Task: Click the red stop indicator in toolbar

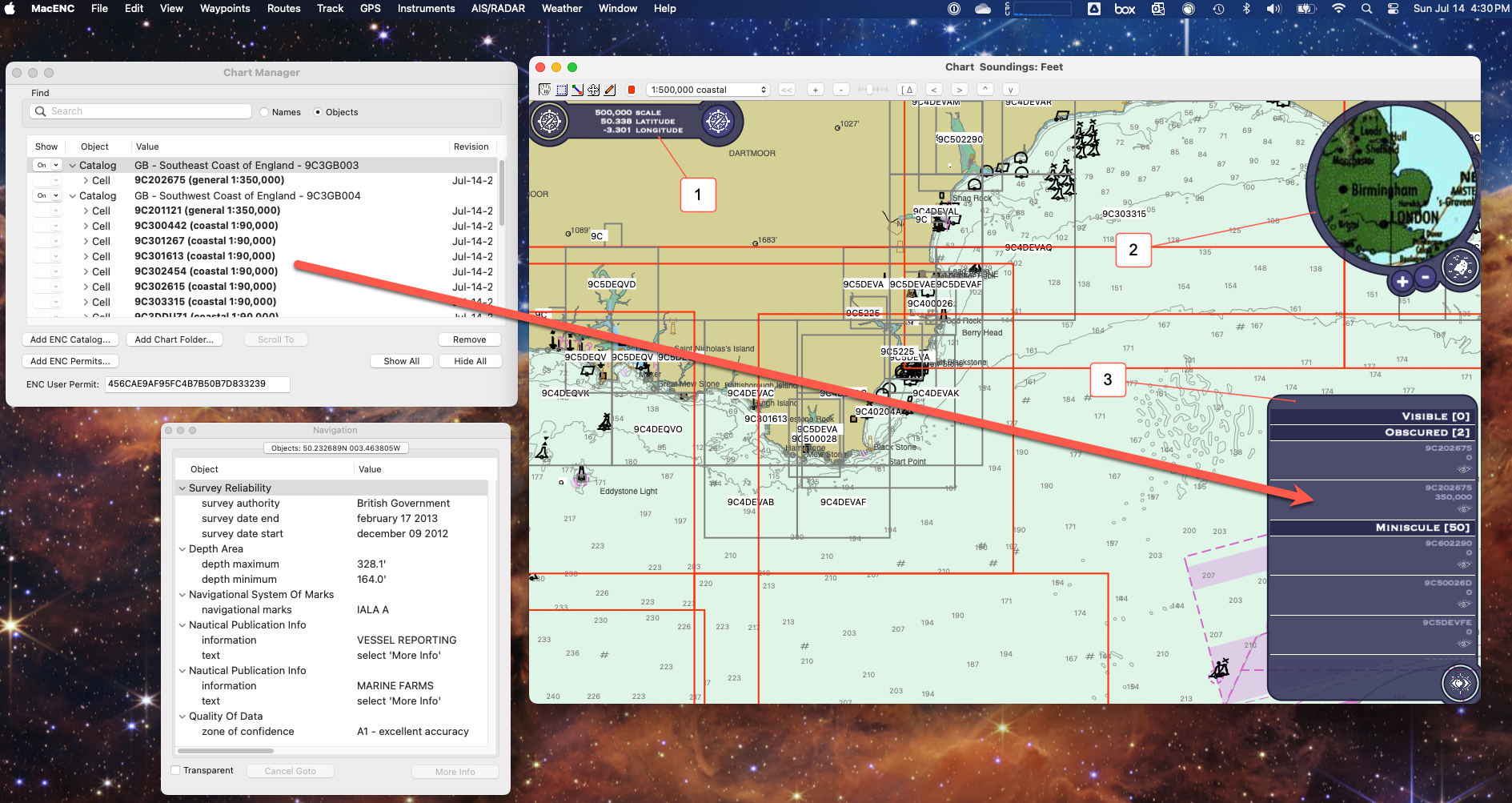Action: pos(632,90)
